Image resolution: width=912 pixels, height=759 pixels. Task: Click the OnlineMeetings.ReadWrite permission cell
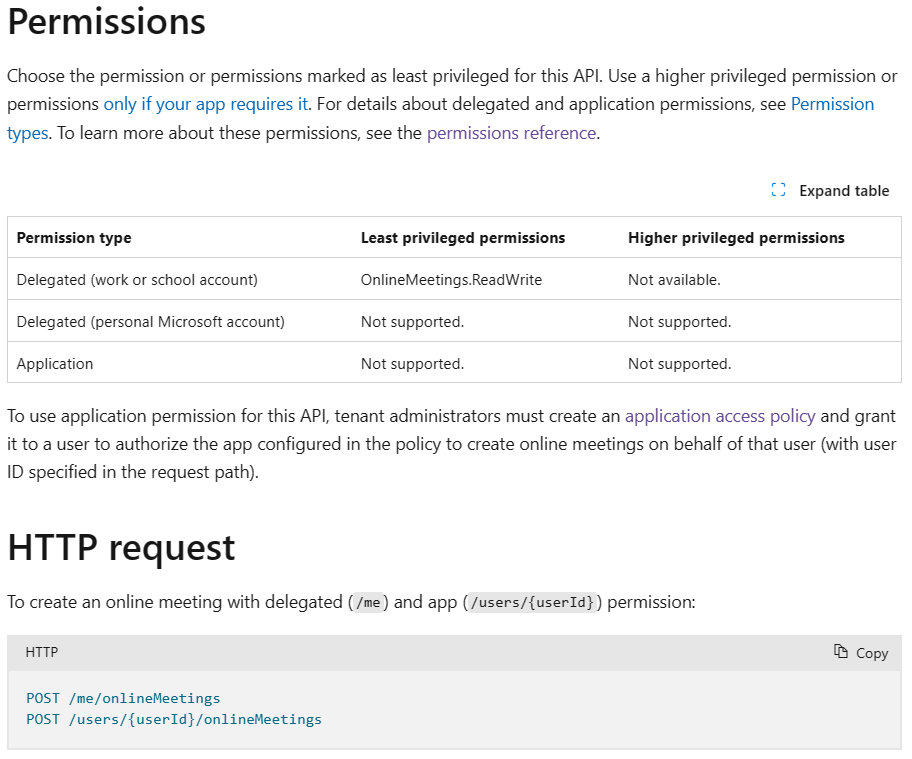click(451, 280)
